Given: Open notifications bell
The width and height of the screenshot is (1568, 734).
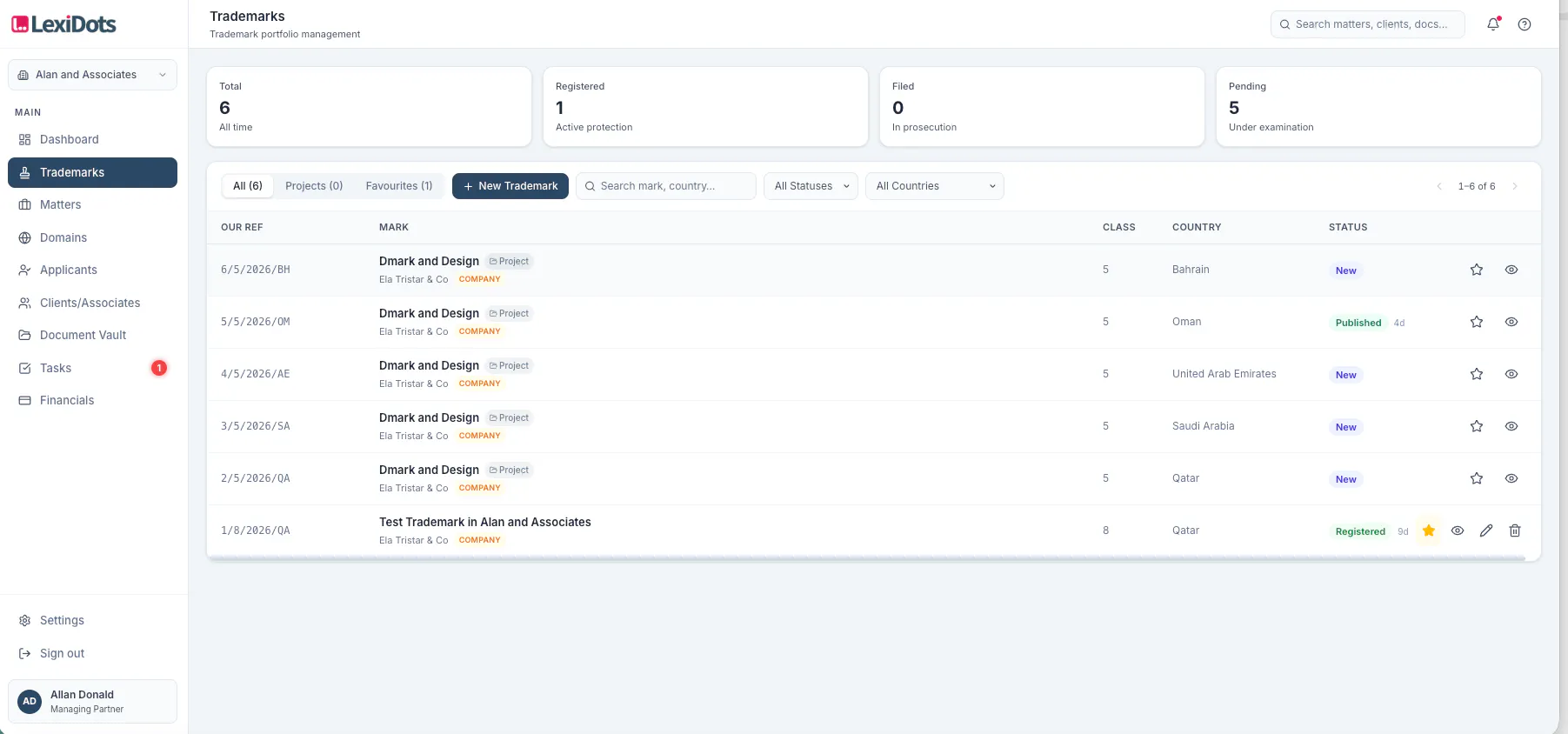Looking at the screenshot, I should (x=1493, y=24).
